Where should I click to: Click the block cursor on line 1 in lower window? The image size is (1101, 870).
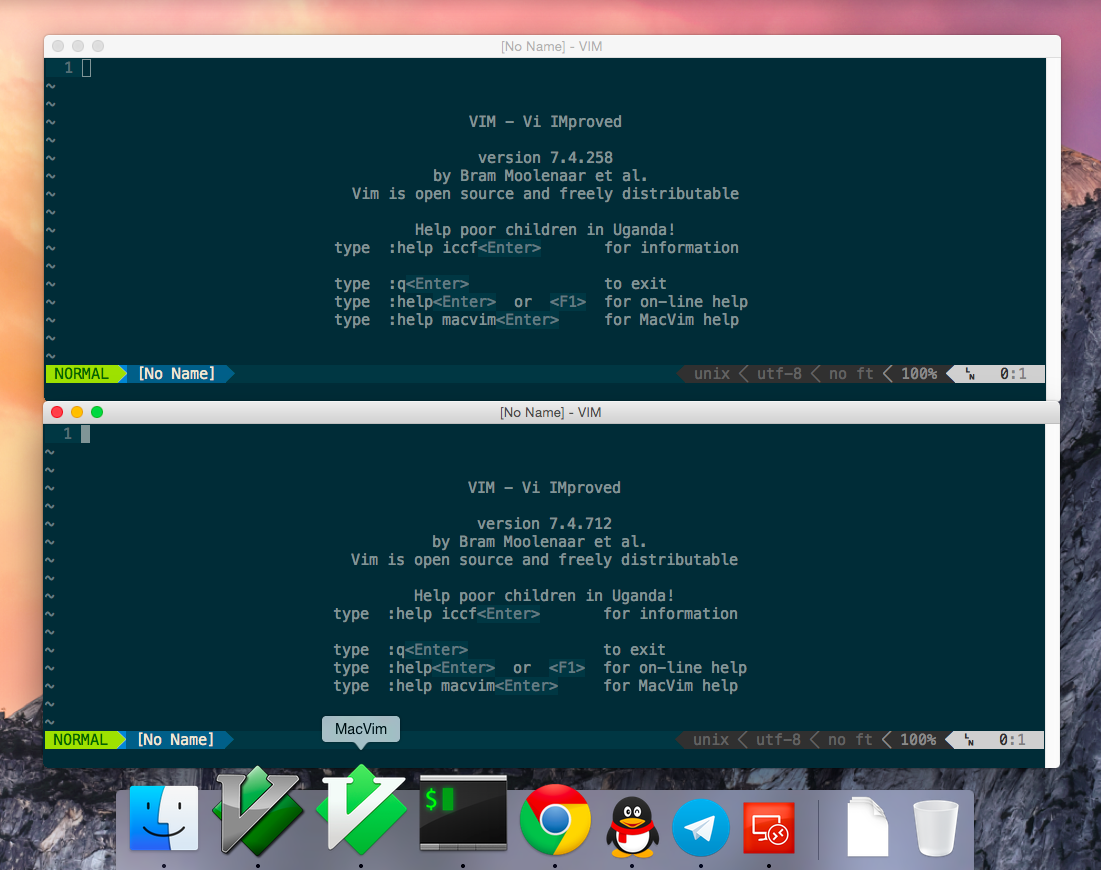(85, 434)
